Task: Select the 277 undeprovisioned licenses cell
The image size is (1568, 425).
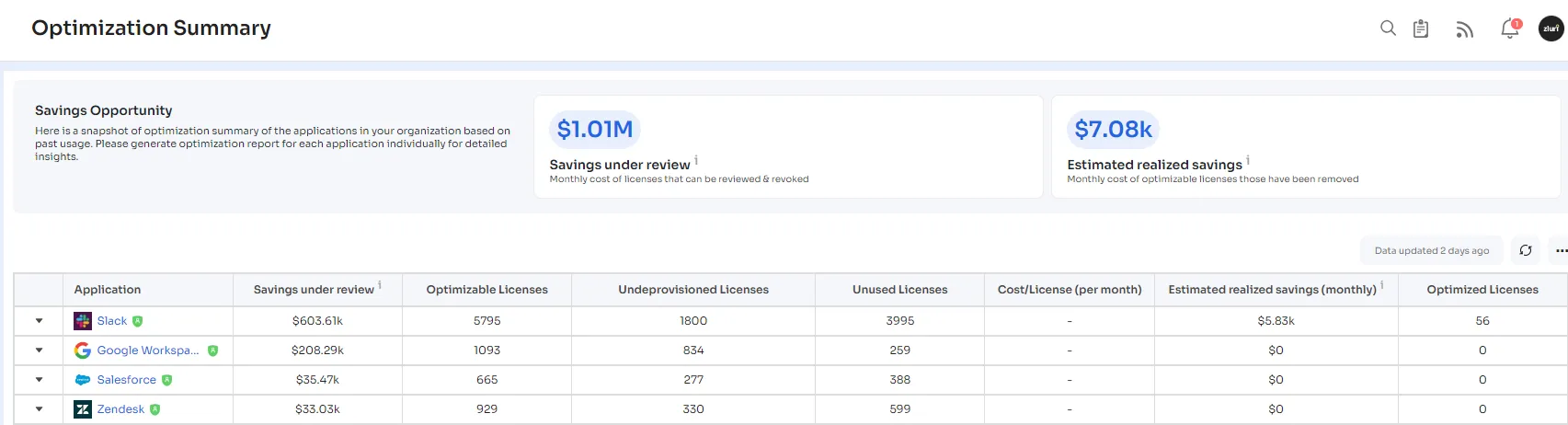Action: (x=693, y=380)
